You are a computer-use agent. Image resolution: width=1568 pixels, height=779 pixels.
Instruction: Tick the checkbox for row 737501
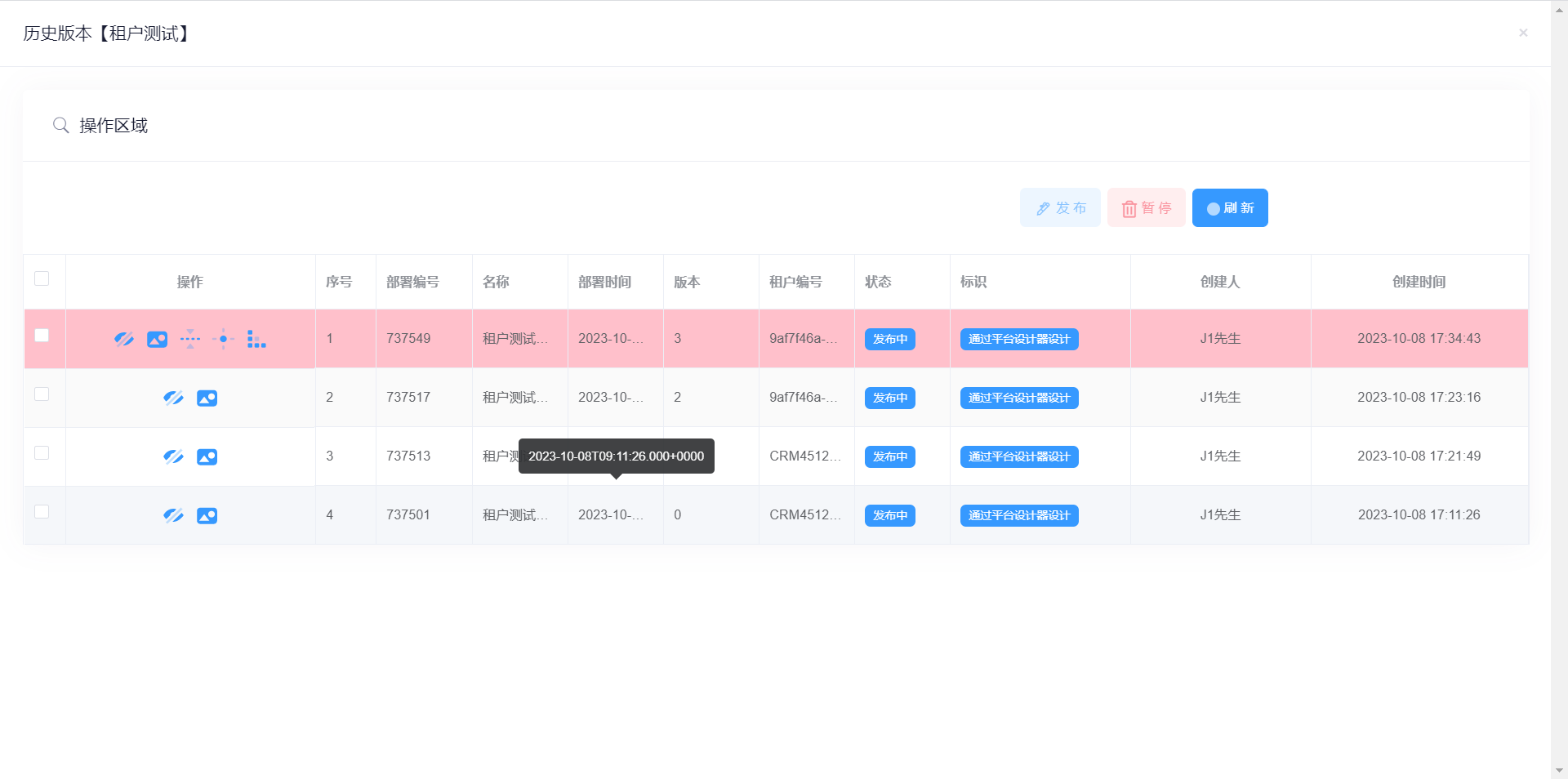[42, 512]
